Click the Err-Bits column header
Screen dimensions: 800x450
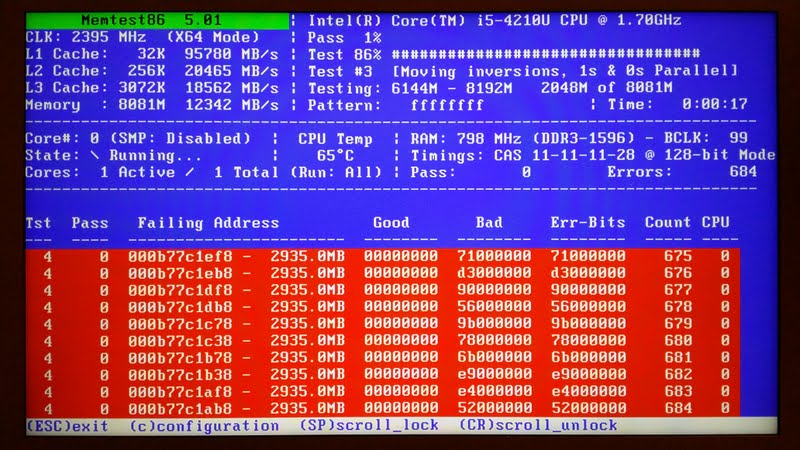[x=588, y=222]
